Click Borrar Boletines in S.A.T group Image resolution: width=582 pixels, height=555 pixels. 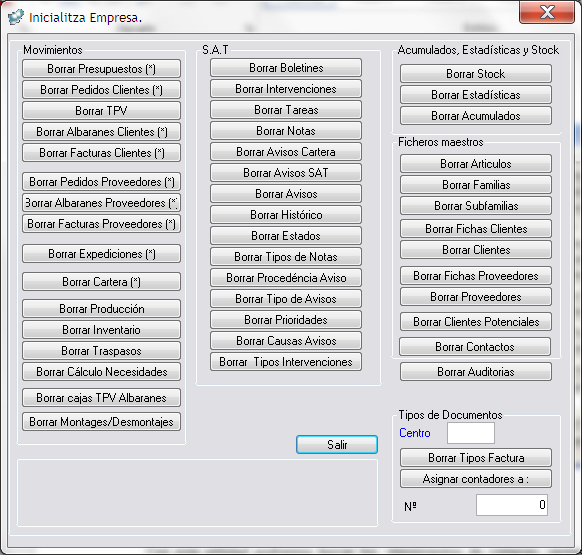coord(286,68)
